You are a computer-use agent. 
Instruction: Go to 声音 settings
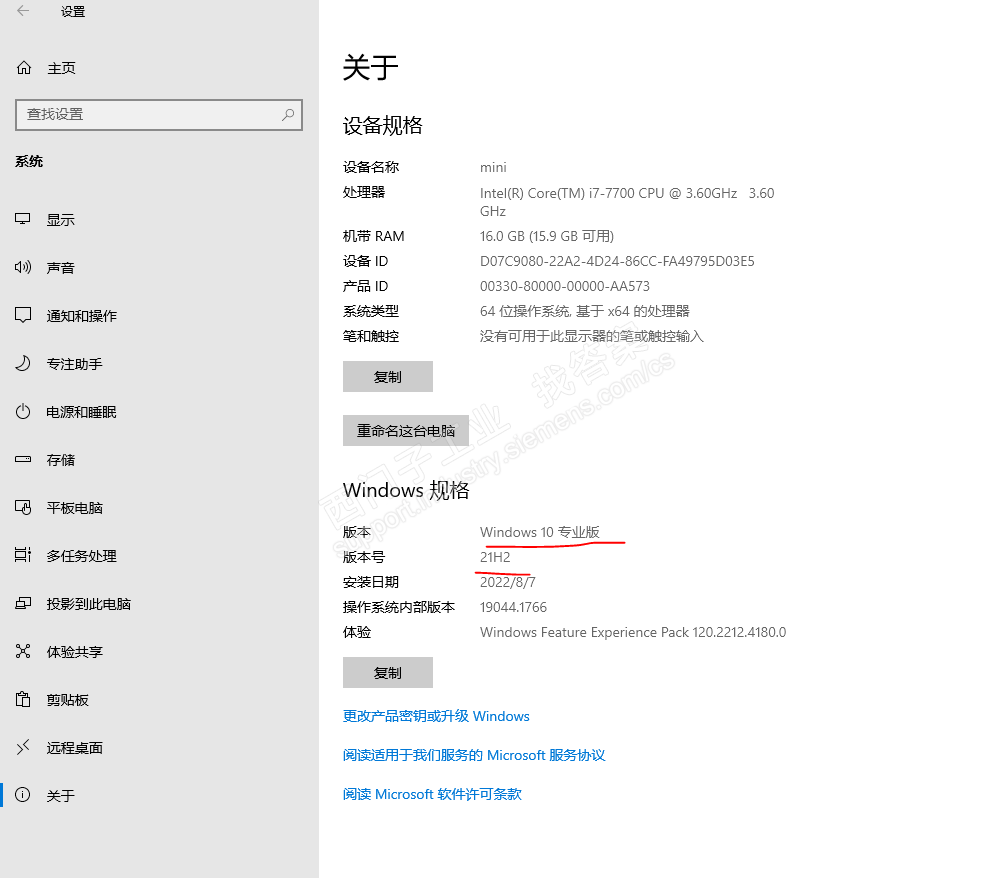click(60, 268)
